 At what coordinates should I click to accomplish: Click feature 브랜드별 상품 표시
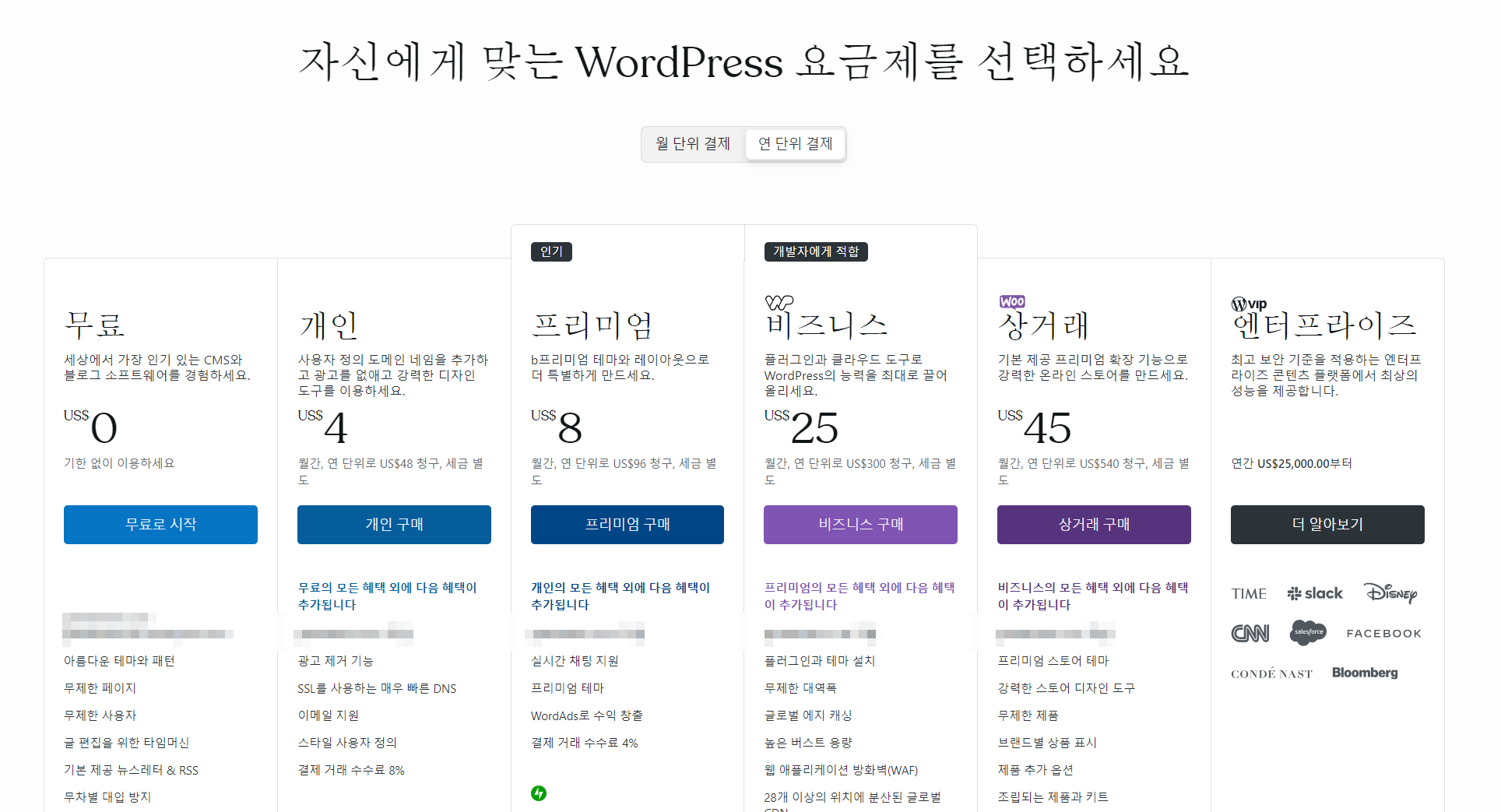1047,743
